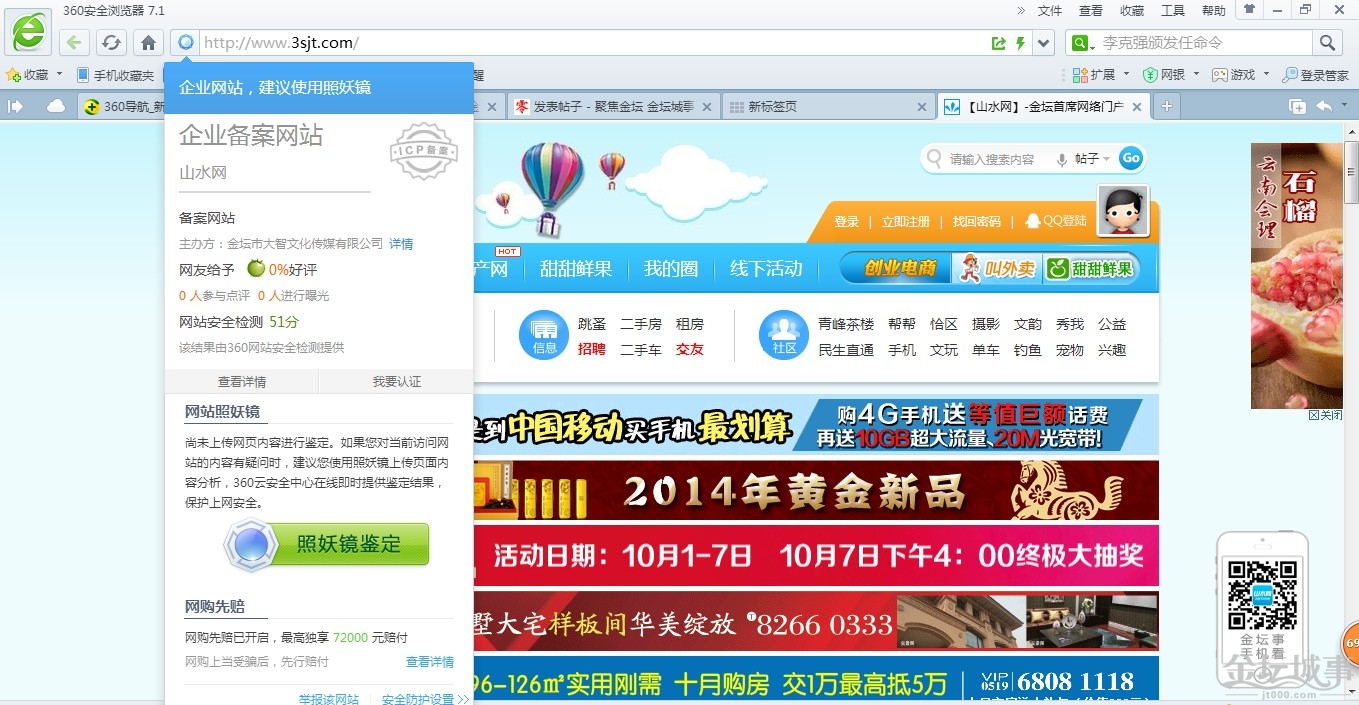Click in the address bar URL field
This screenshot has height=705, width=1359.
590,43
